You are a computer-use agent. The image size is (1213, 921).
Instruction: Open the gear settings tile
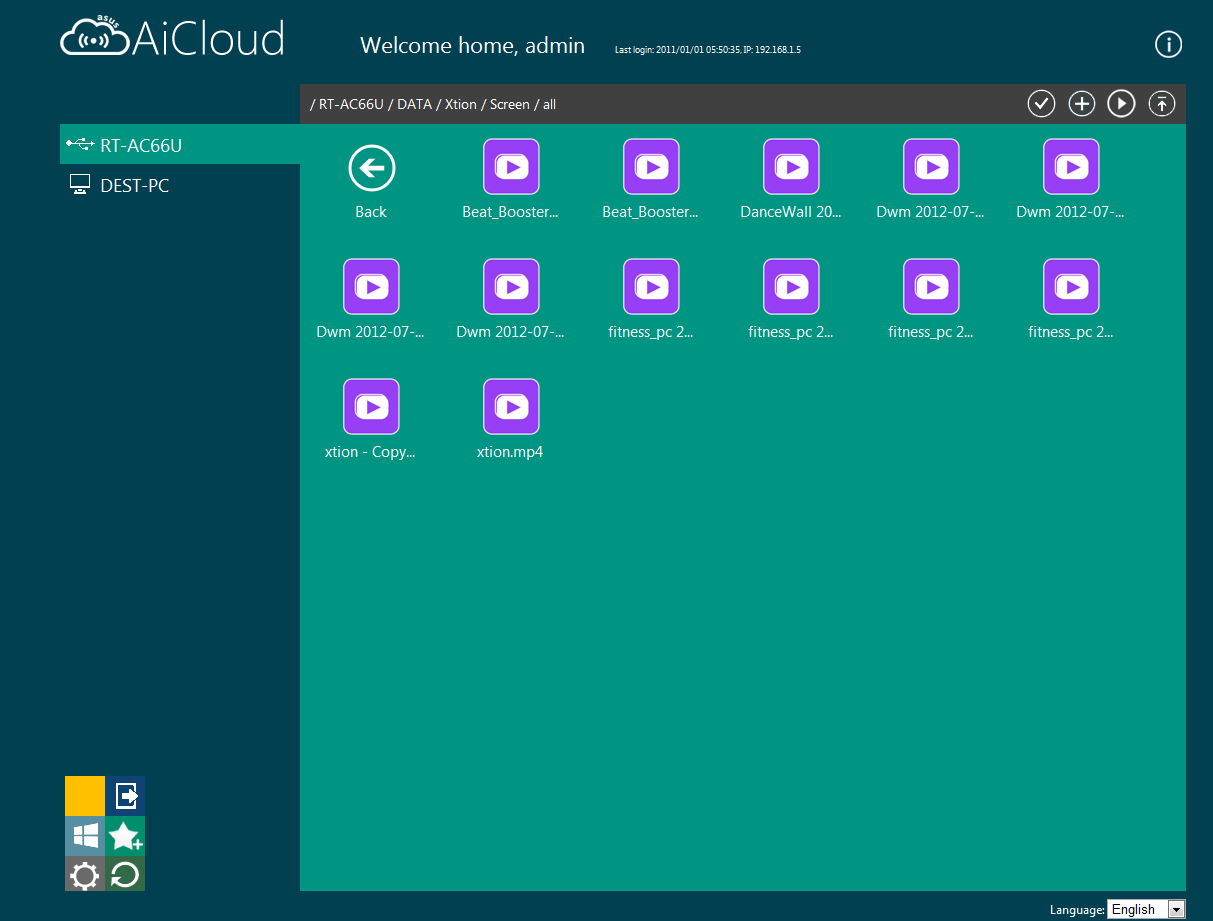pyautogui.click(x=85, y=876)
